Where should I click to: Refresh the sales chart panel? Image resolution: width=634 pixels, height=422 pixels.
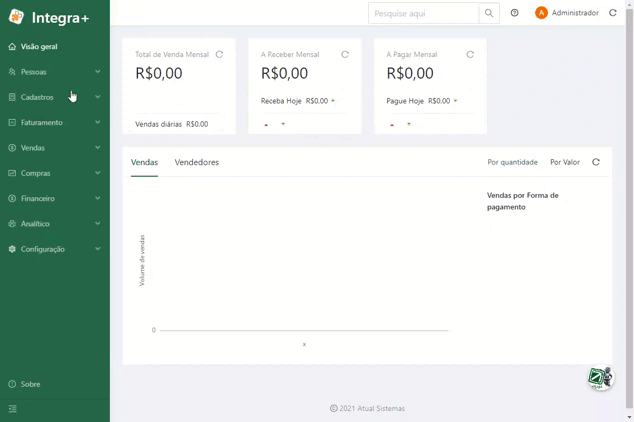click(596, 162)
